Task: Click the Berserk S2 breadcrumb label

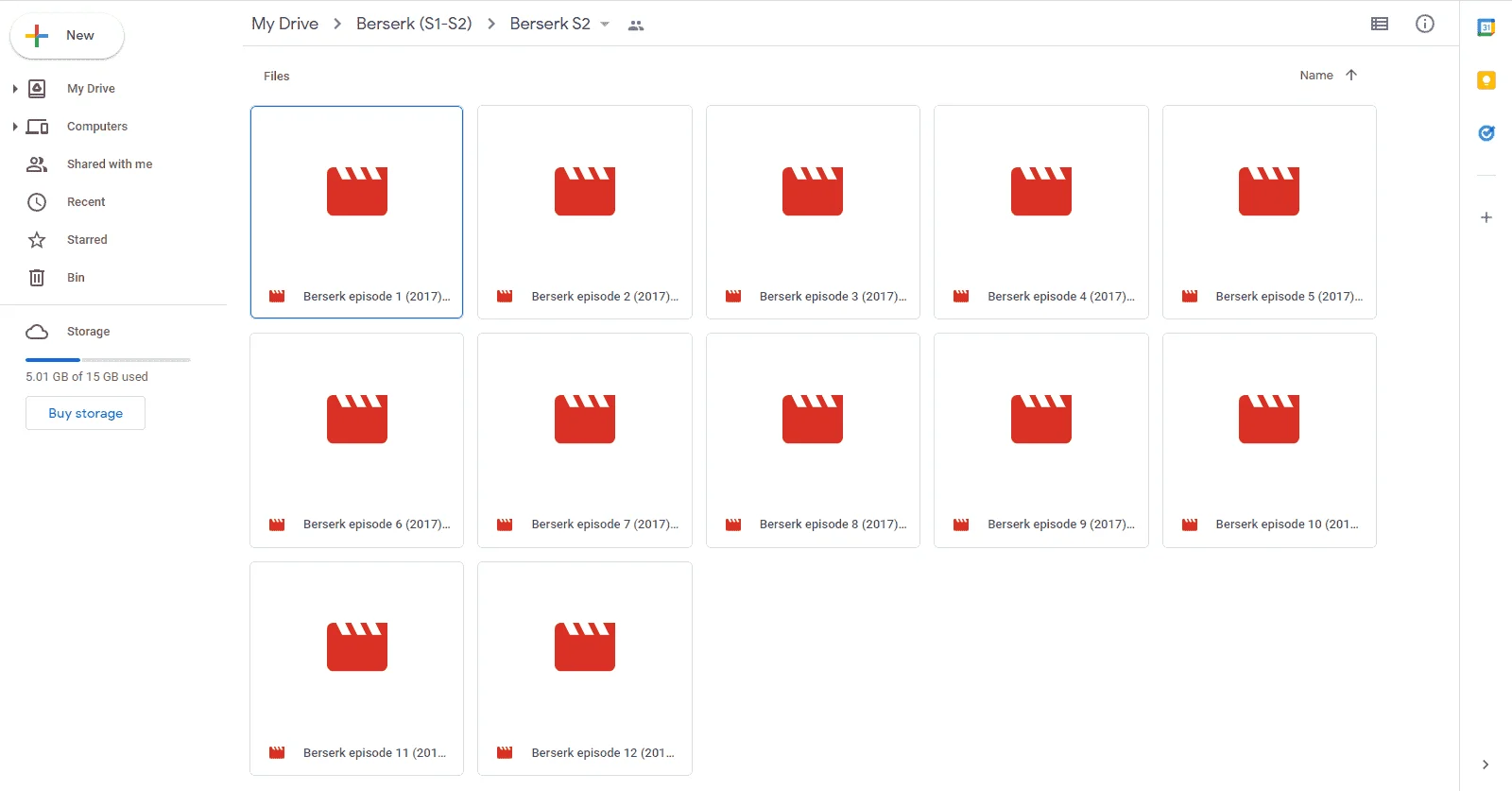Action: pyautogui.click(x=550, y=24)
